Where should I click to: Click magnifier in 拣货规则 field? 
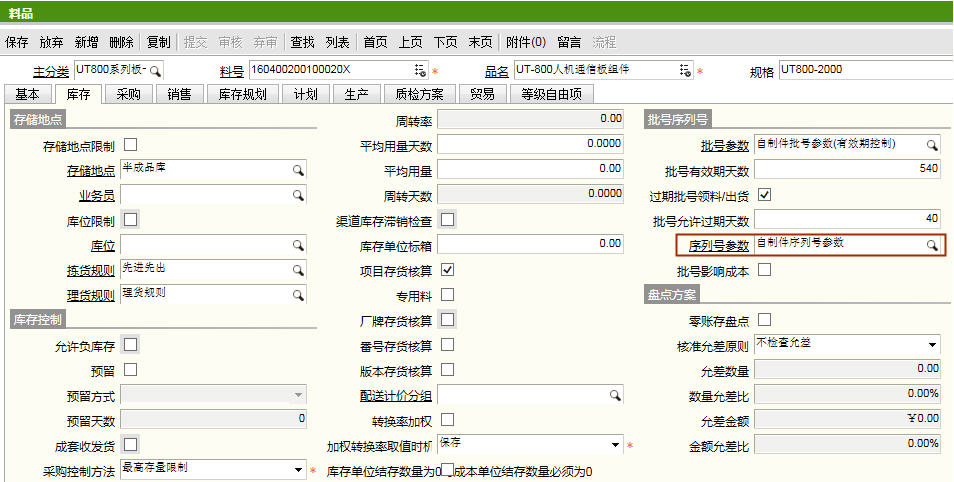pos(297,270)
